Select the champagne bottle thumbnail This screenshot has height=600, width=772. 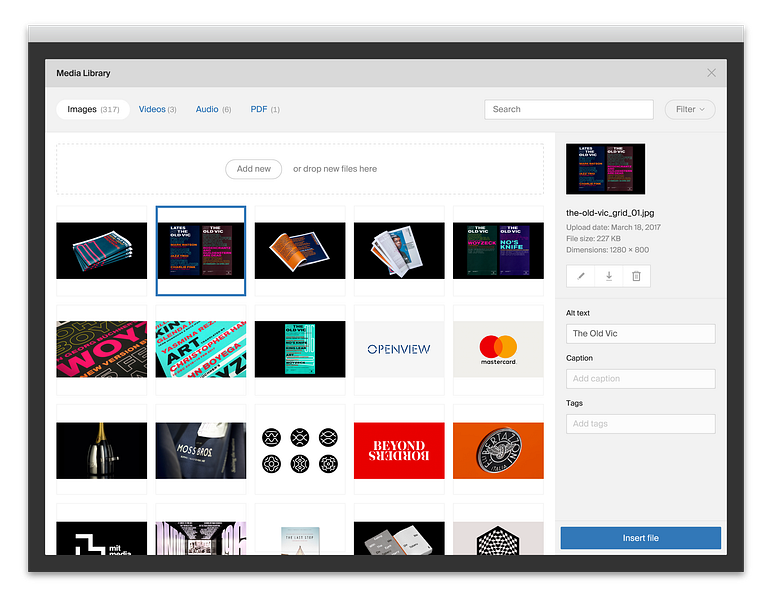101,450
